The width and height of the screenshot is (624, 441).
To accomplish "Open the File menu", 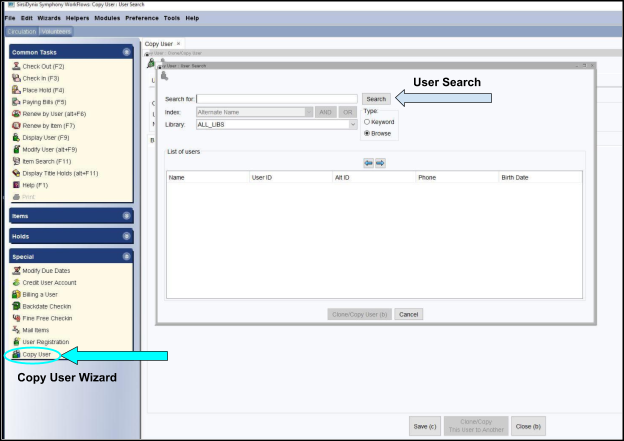I will [10, 18].
